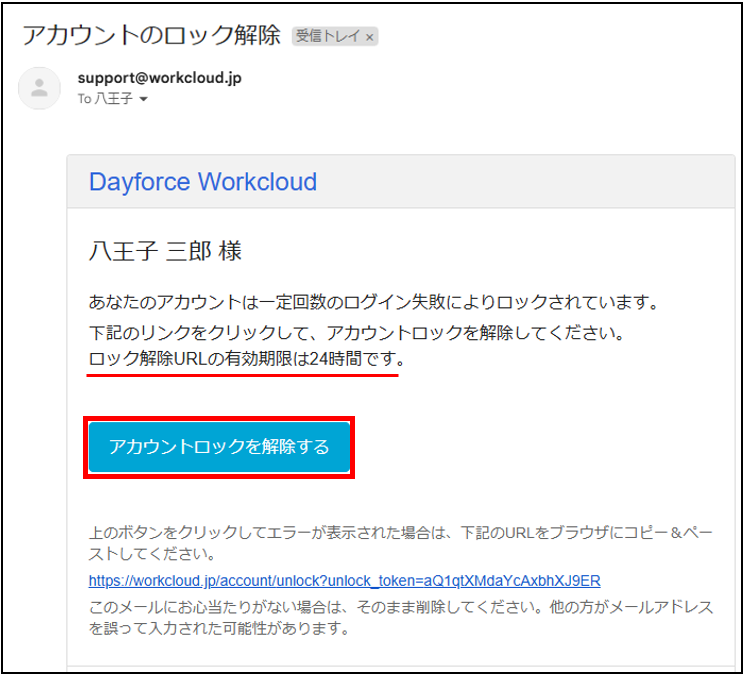Image resolution: width=746 pixels, height=677 pixels.
Task: Click the greeting 八王子 三郎 様
Action: point(165,251)
